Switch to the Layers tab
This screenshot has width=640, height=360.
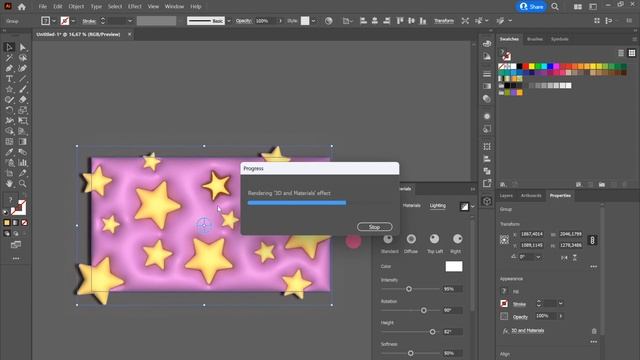(x=506, y=196)
